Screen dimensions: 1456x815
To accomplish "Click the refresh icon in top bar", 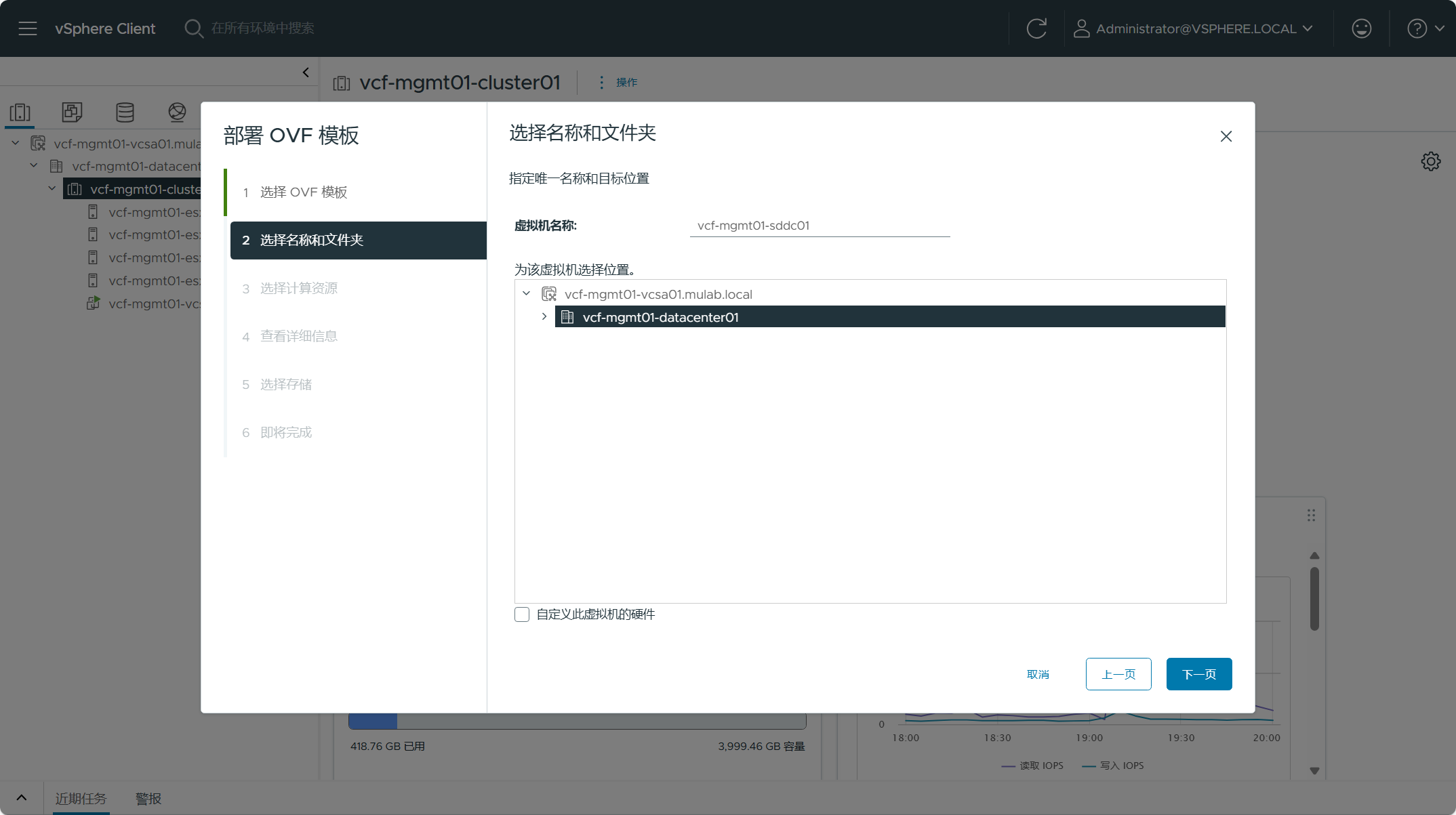I will point(1036,28).
